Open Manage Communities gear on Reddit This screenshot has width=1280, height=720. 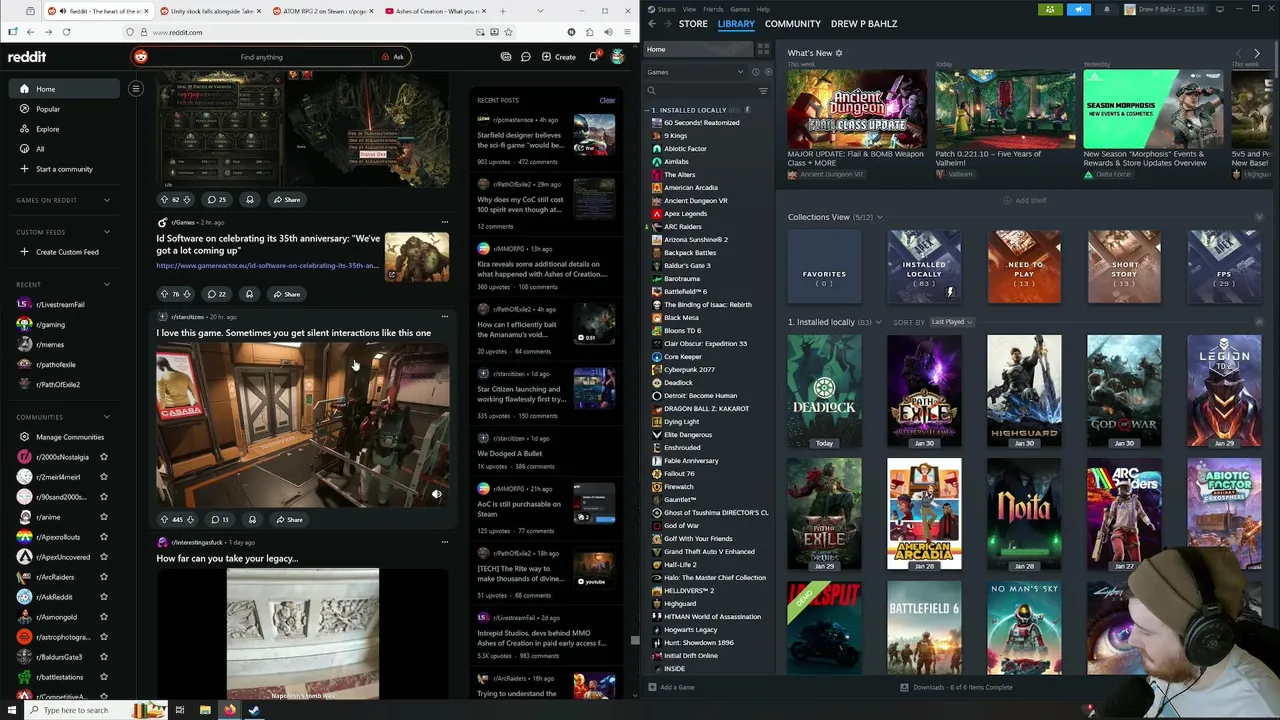click(24, 437)
